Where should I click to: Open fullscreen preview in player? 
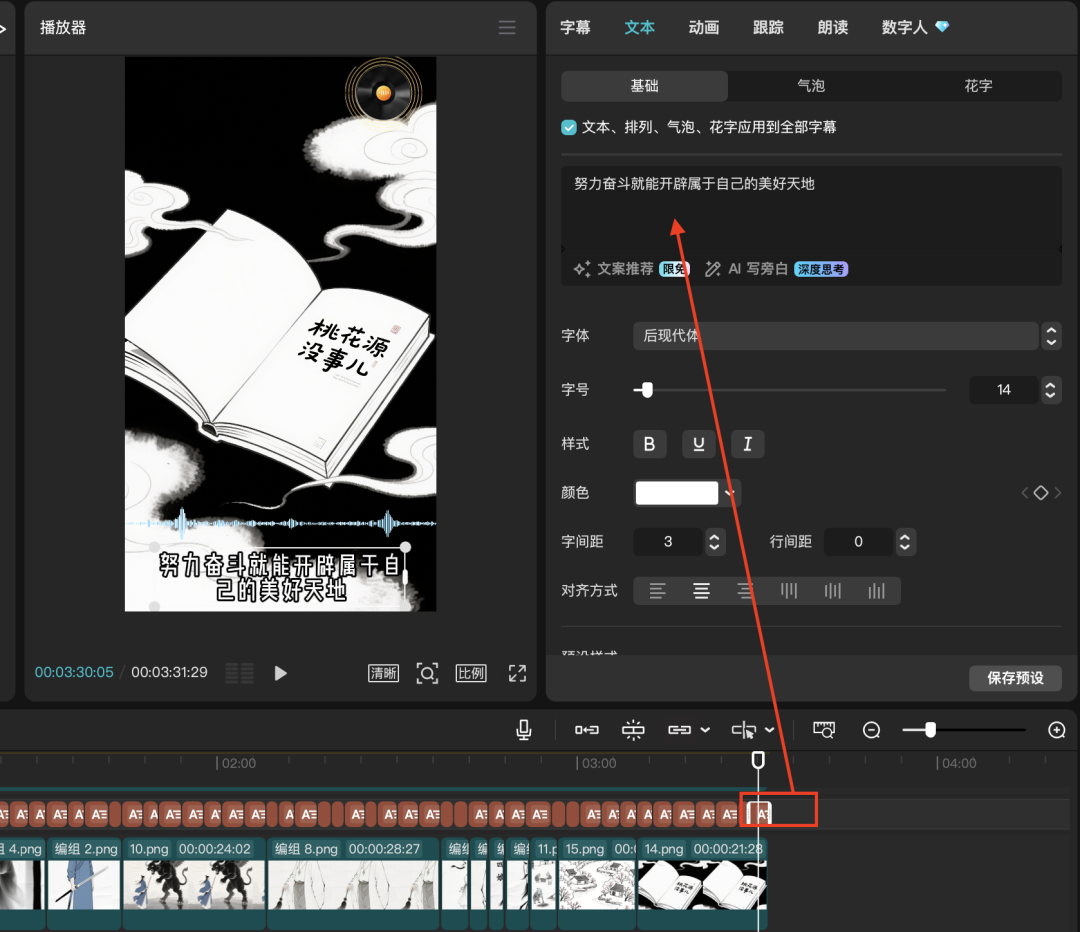click(517, 673)
